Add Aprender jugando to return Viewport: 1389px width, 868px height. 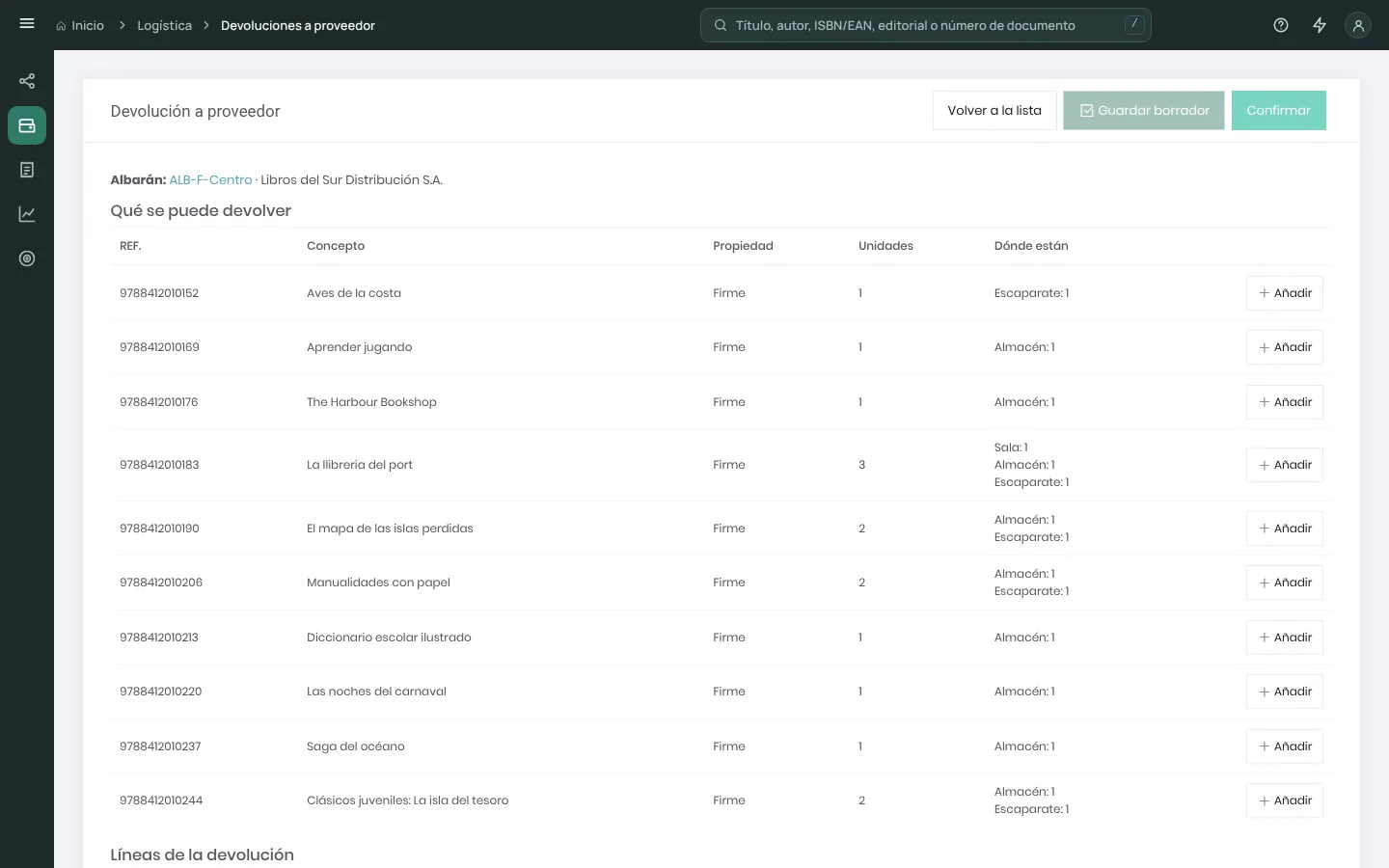click(x=1285, y=347)
